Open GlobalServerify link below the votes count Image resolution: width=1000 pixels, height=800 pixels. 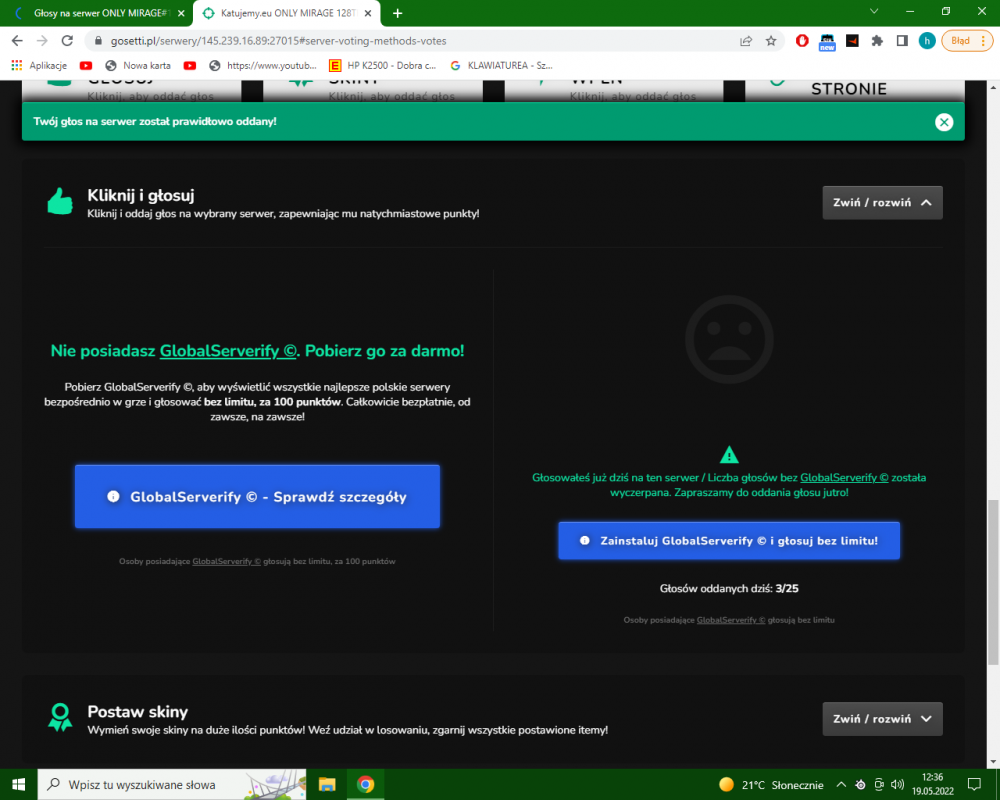tap(731, 620)
